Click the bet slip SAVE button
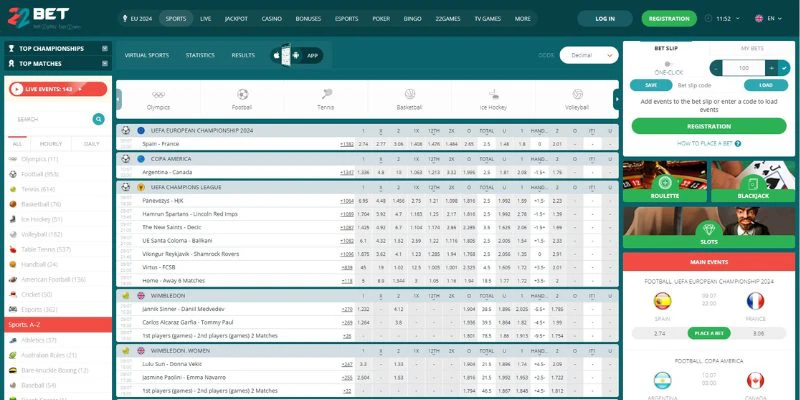 pos(651,85)
